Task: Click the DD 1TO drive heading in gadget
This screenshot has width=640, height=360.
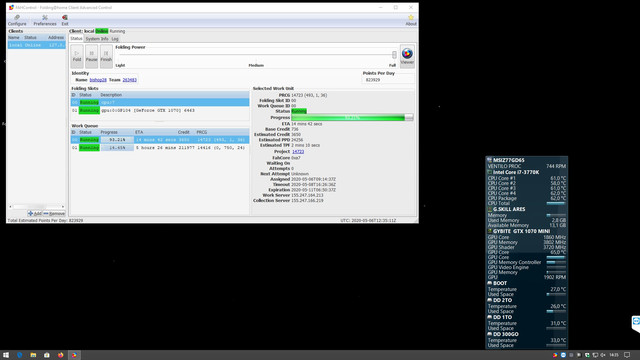Action: tap(502, 317)
